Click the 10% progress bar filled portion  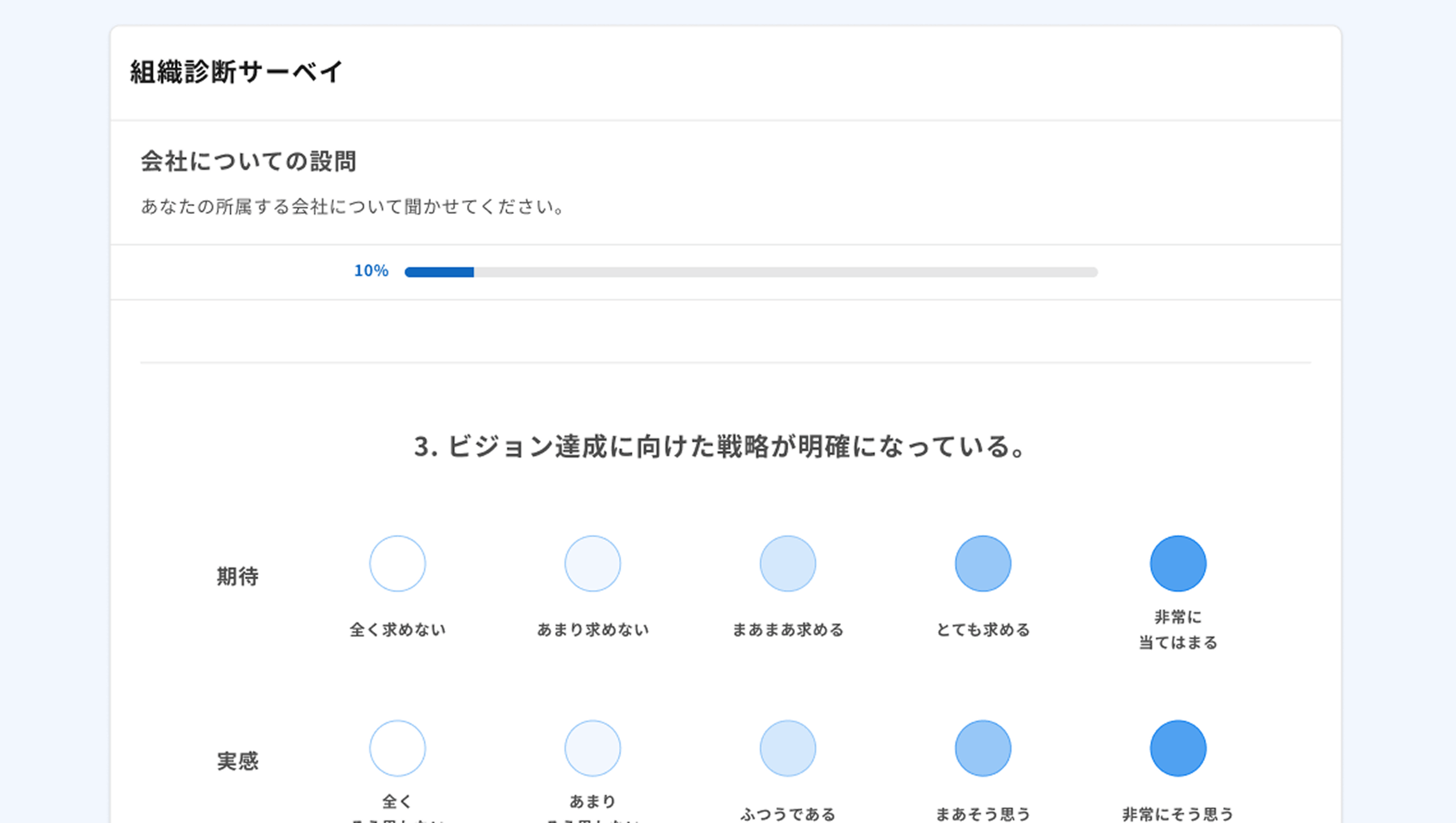click(x=439, y=272)
